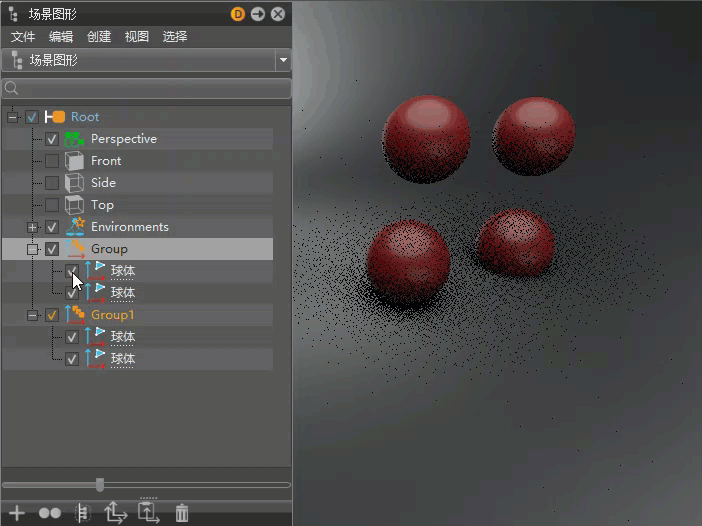Open the 场景图形 panel type dropdown arrow
The height and width of the screenshot is (526, 702).
pyautogui.click(x=283, y=60)
